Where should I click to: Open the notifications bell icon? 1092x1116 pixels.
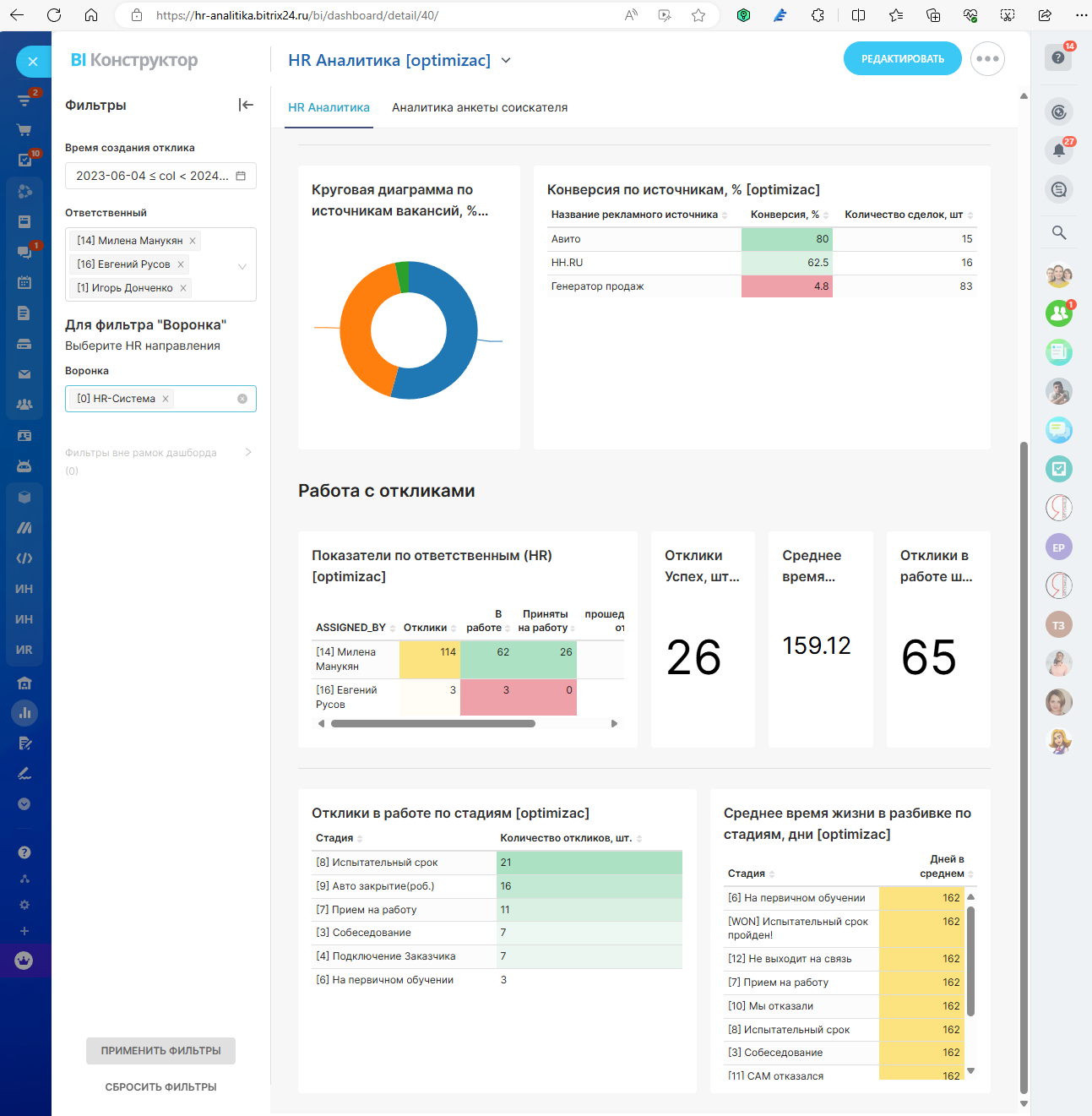pyautogui.click(x=1058, y=150)
